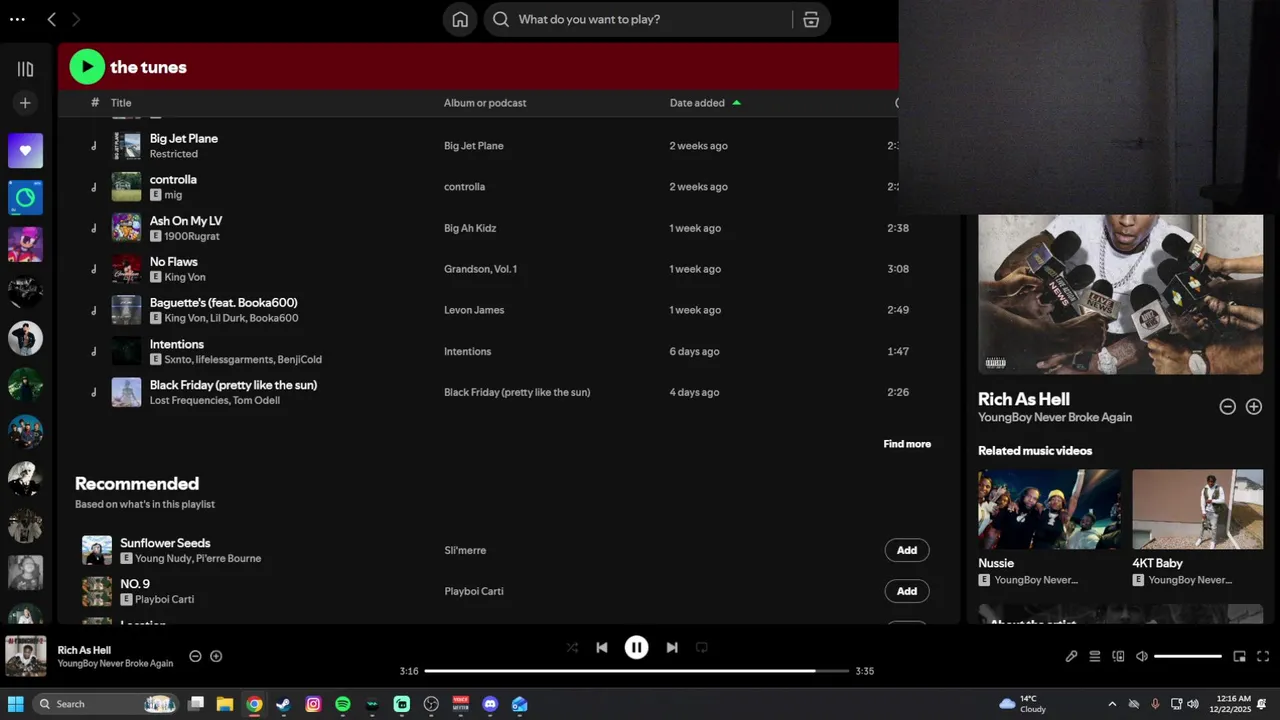Click now-playing cover art in bottom bar
Viewport: 1280px width, 720px height.
click(26, 656)
